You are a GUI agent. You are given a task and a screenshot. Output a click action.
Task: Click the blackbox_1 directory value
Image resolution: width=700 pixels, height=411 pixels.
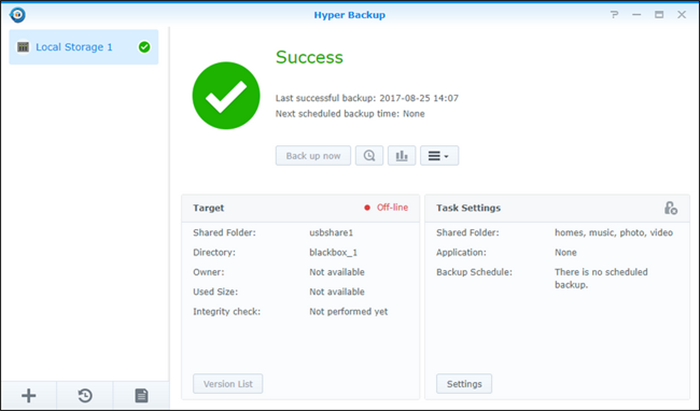(x=333, y=252)
